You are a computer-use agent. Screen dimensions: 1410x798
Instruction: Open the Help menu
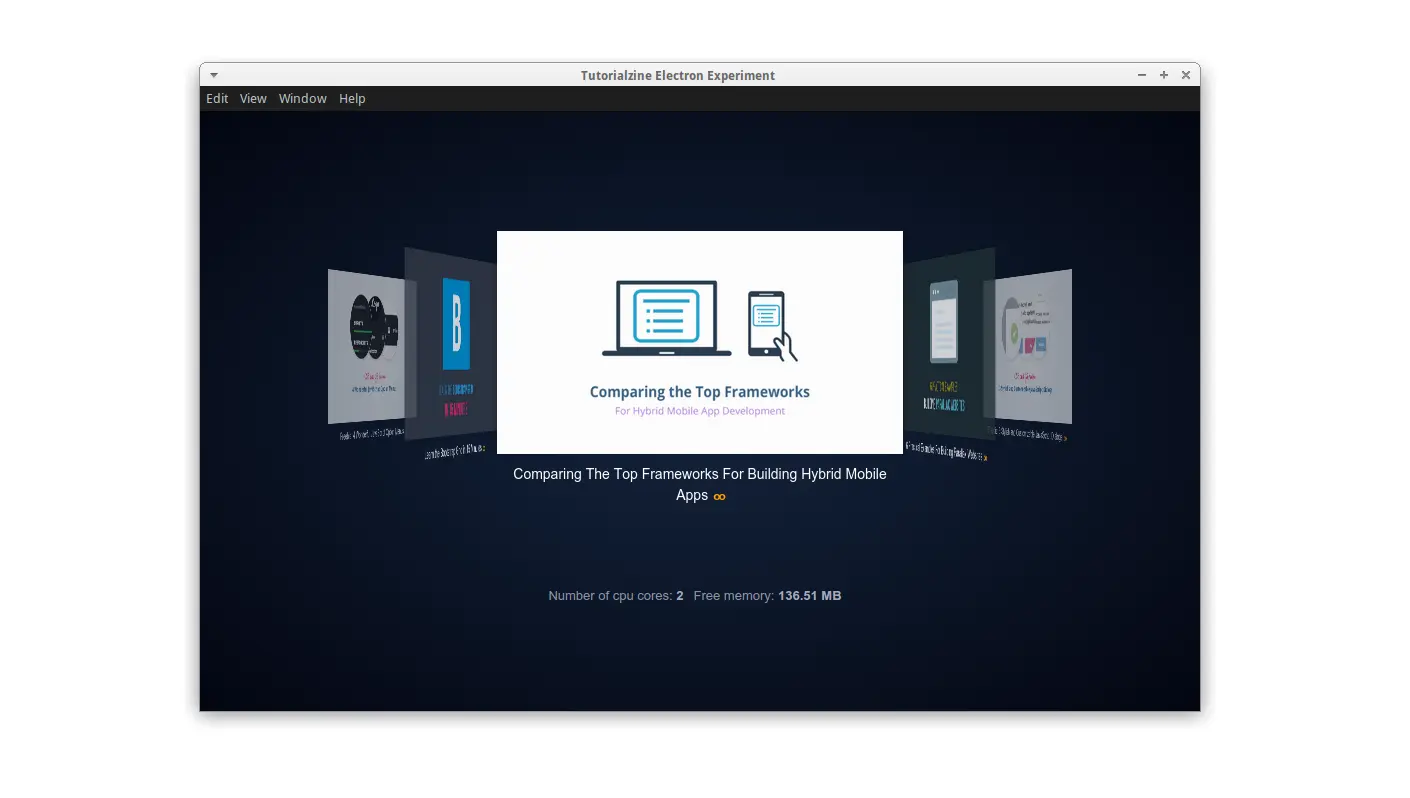click(352, 98)
